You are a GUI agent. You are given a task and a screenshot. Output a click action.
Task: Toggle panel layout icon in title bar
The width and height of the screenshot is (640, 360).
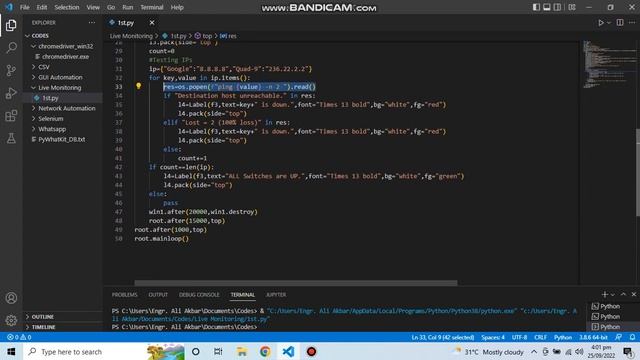(x=547, y=7)
